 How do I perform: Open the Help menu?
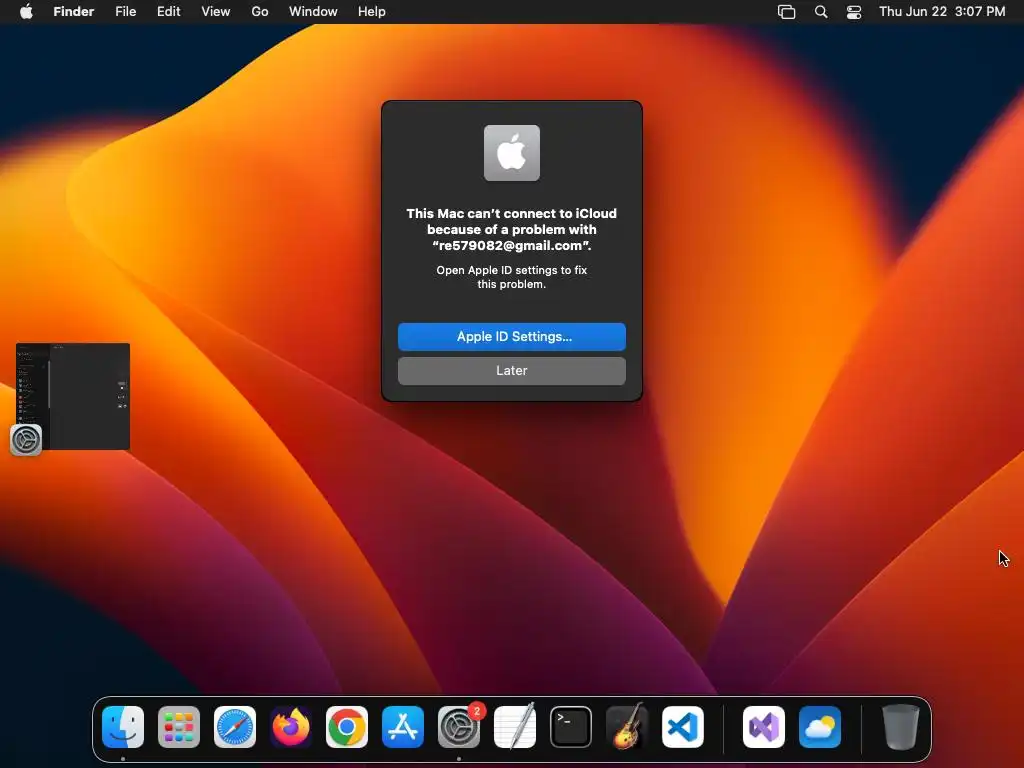(x=372, y=12)
